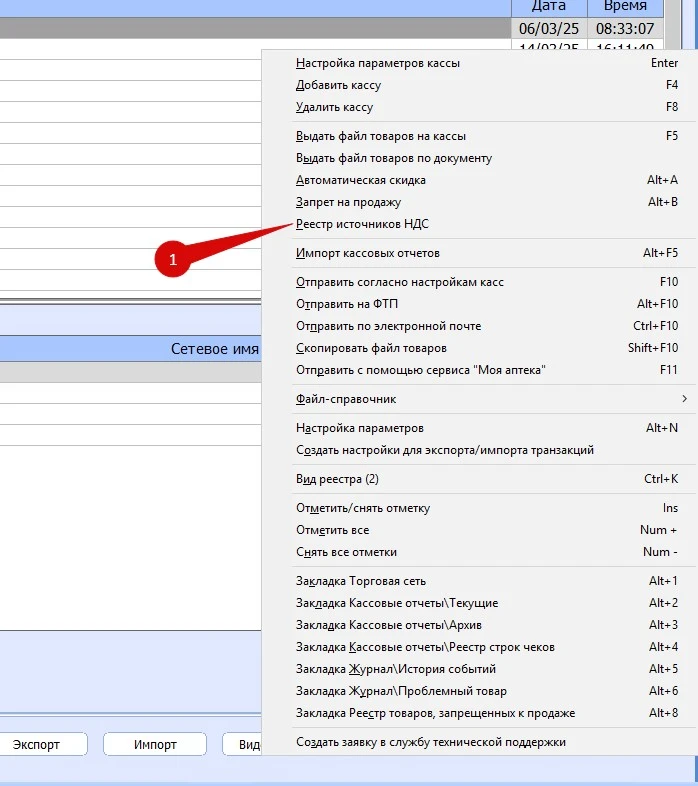Choose 'Импорт кассовых отчетов'
698x786 pixels.
[x=367, y=253]
